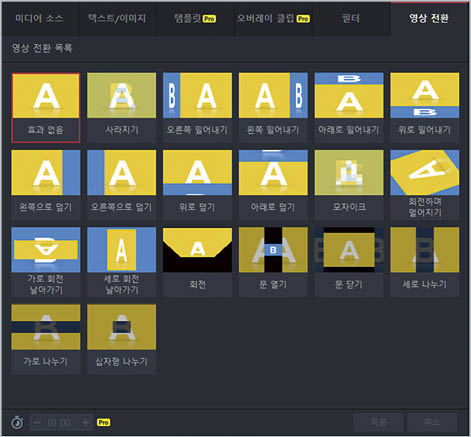Screen dimensions: 471x437
Task: Choose the 세로 나누기 transition
Action: coord(425,262)
